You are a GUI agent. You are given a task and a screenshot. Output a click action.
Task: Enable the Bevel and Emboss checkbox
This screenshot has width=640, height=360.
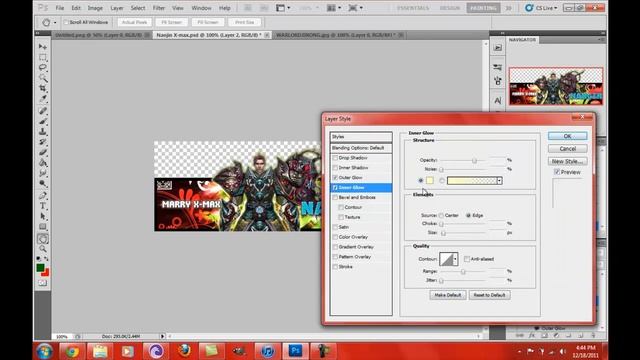pyautogui.click(x=335, y=197)
